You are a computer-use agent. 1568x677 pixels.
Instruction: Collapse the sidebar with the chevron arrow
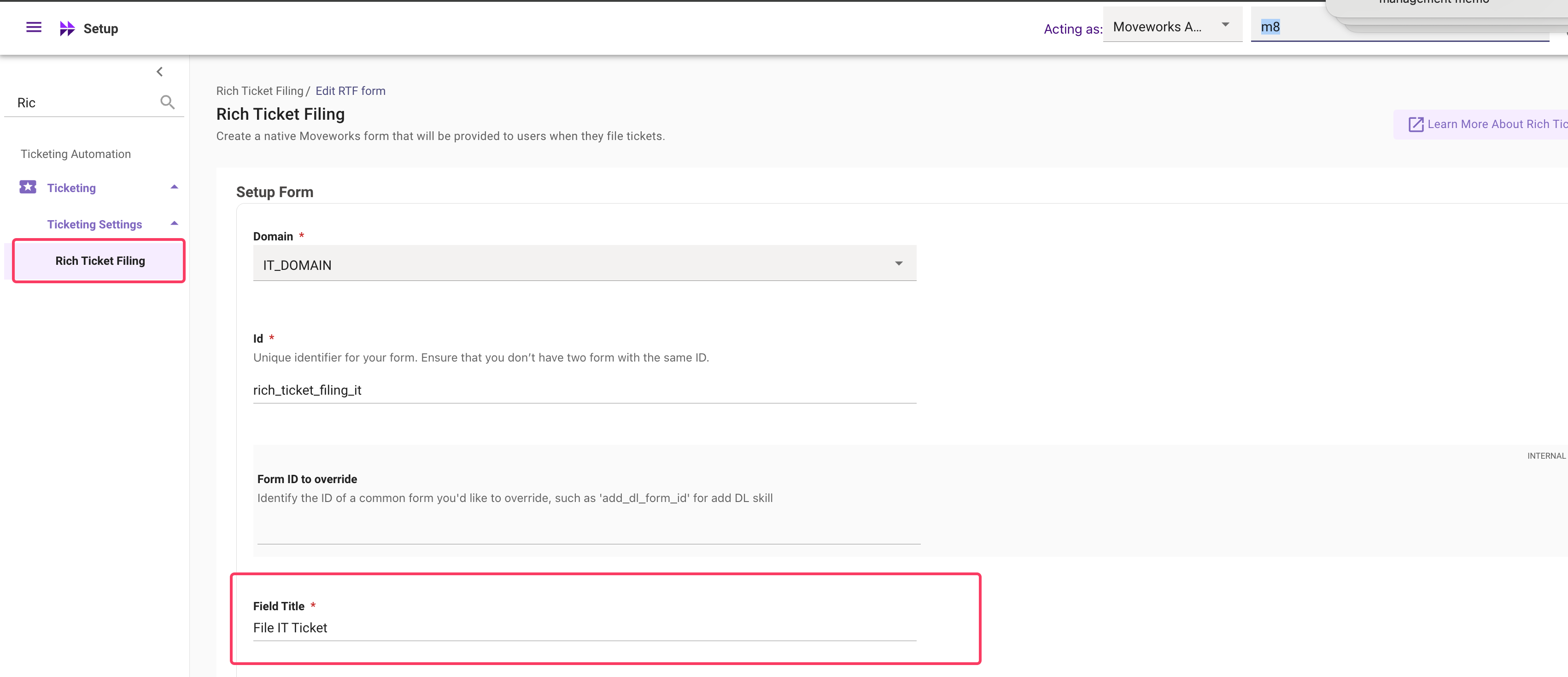[x=159, y=72]
